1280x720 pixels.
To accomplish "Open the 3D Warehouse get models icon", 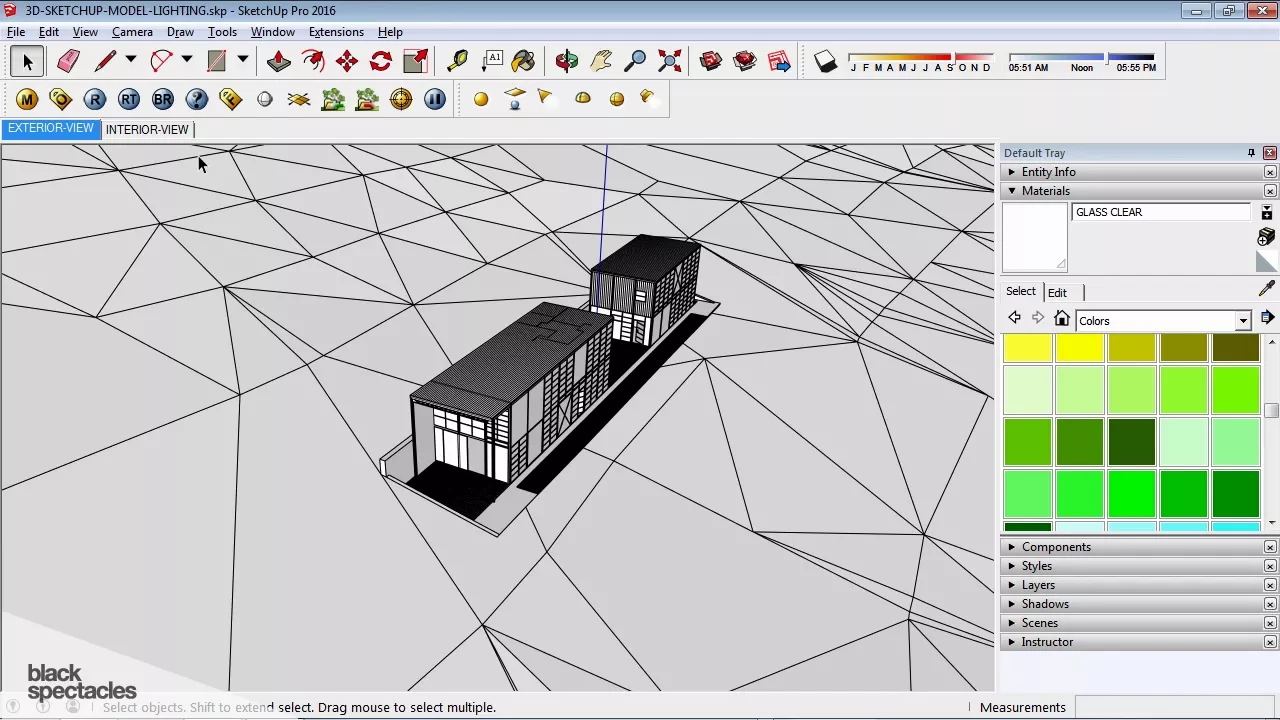I will (x=711, y=62).
